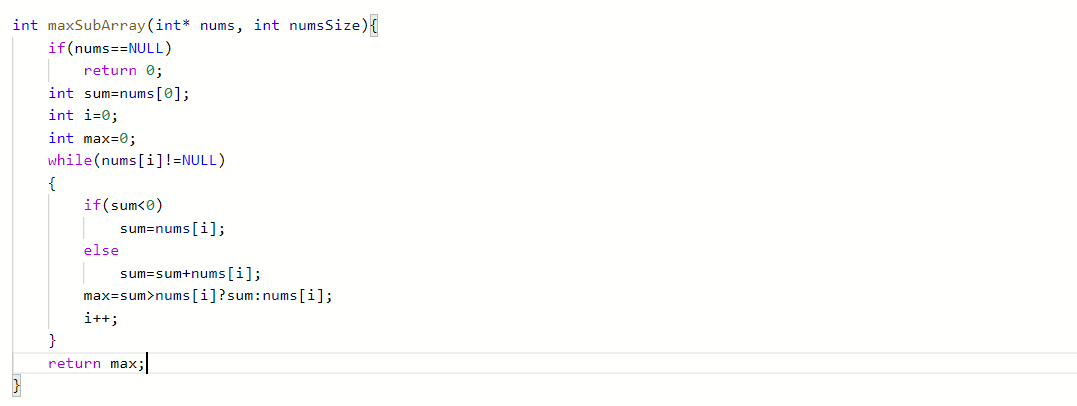Click the else keyword
This screenshot has width=1077, height=406.
(101, 251)
